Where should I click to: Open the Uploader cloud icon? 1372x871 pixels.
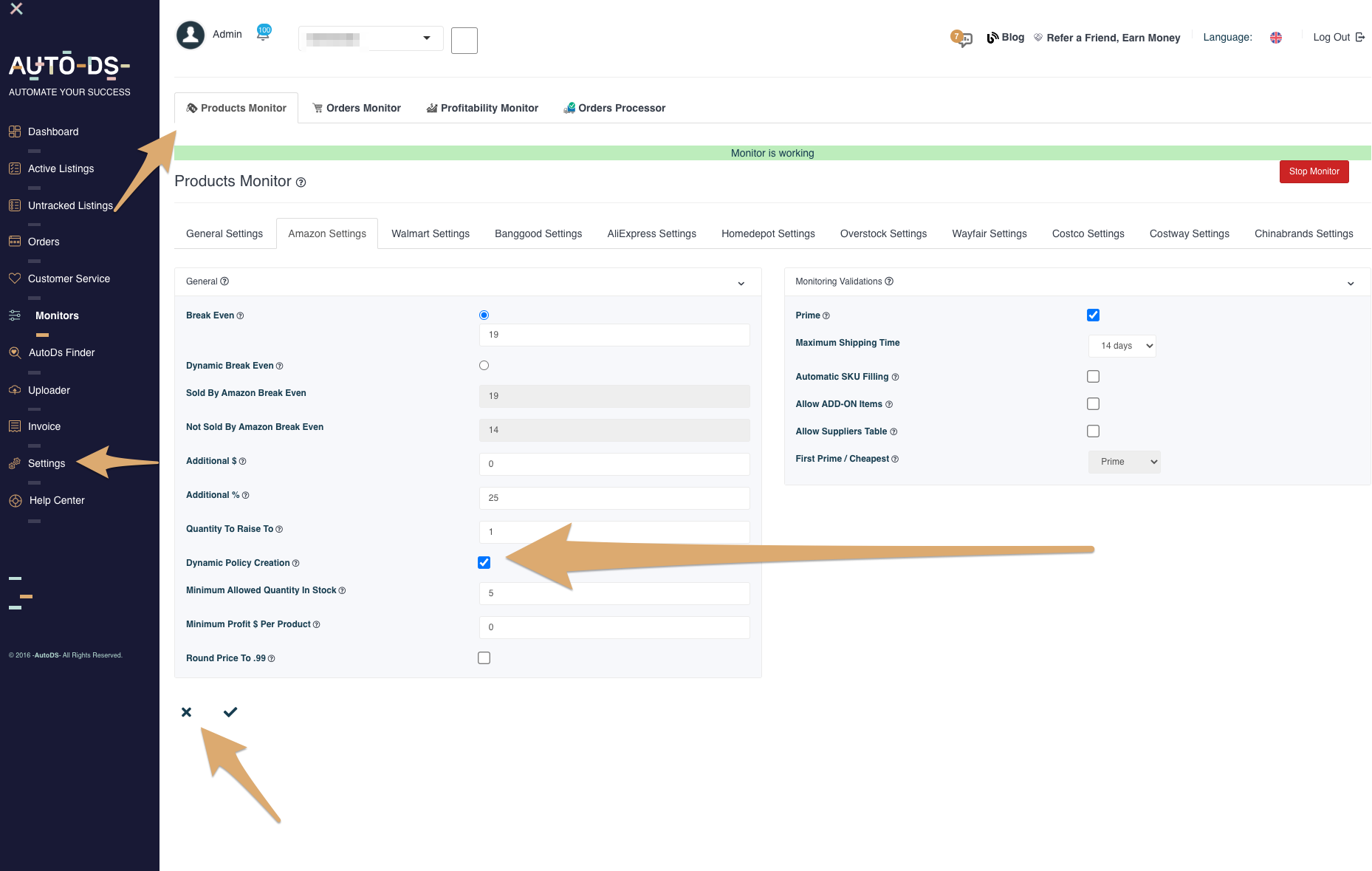click(x=15, y=390)
